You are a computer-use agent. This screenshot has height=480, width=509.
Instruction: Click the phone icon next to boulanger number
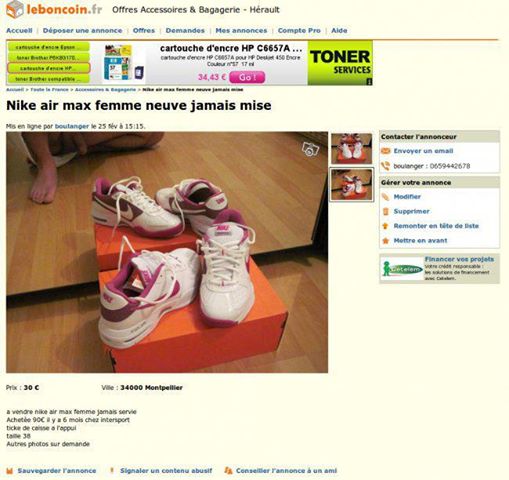coord(386,166)
